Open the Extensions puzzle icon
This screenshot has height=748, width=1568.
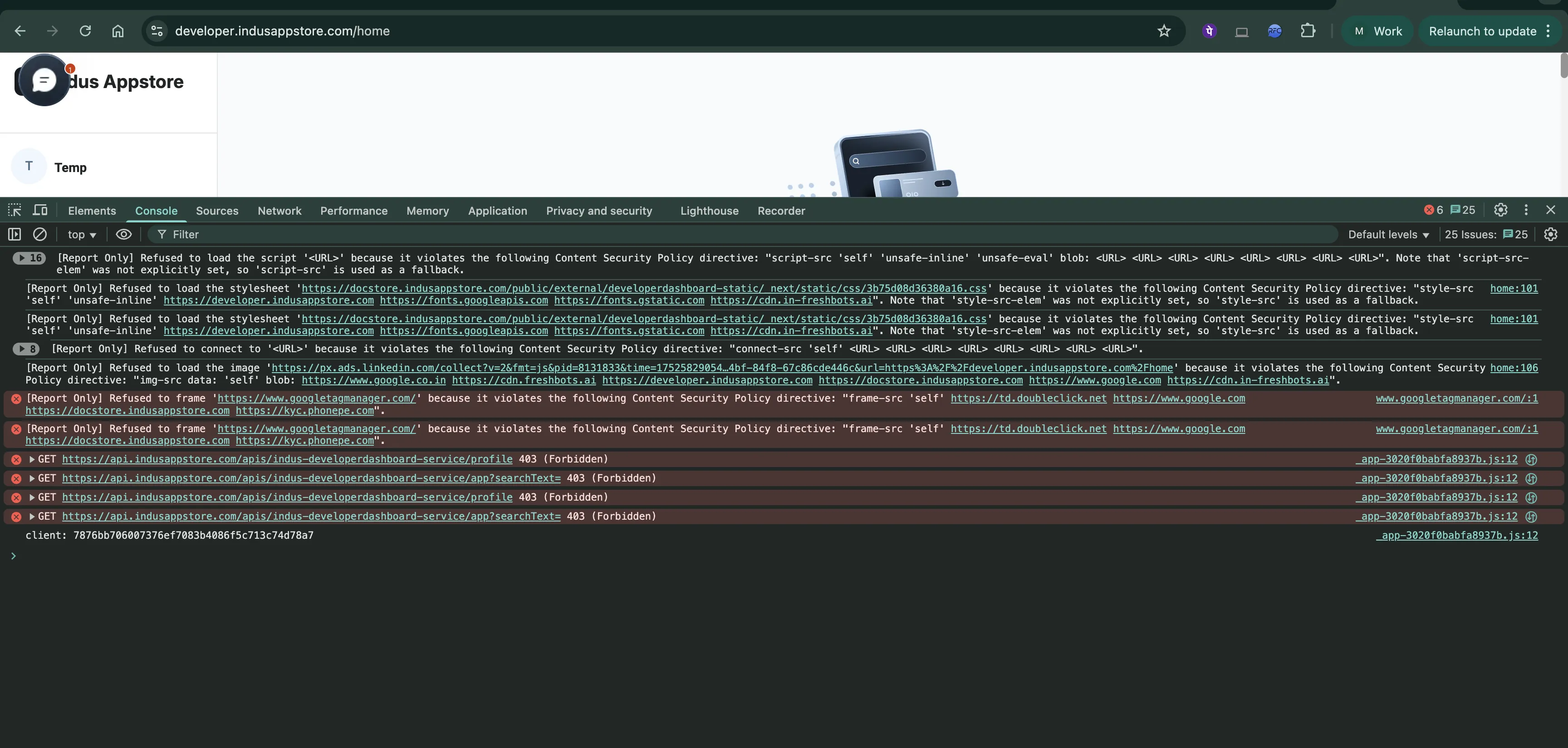(x=1308, y=31)
